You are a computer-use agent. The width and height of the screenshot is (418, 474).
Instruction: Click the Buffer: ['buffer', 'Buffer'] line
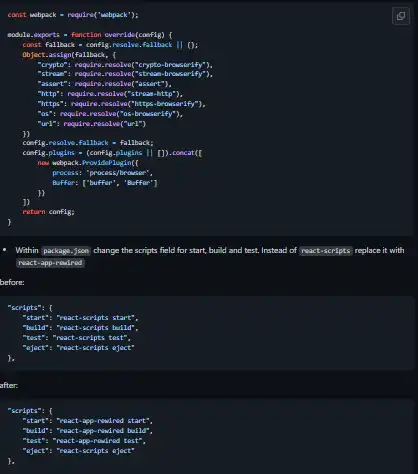[x=105, y=183]
